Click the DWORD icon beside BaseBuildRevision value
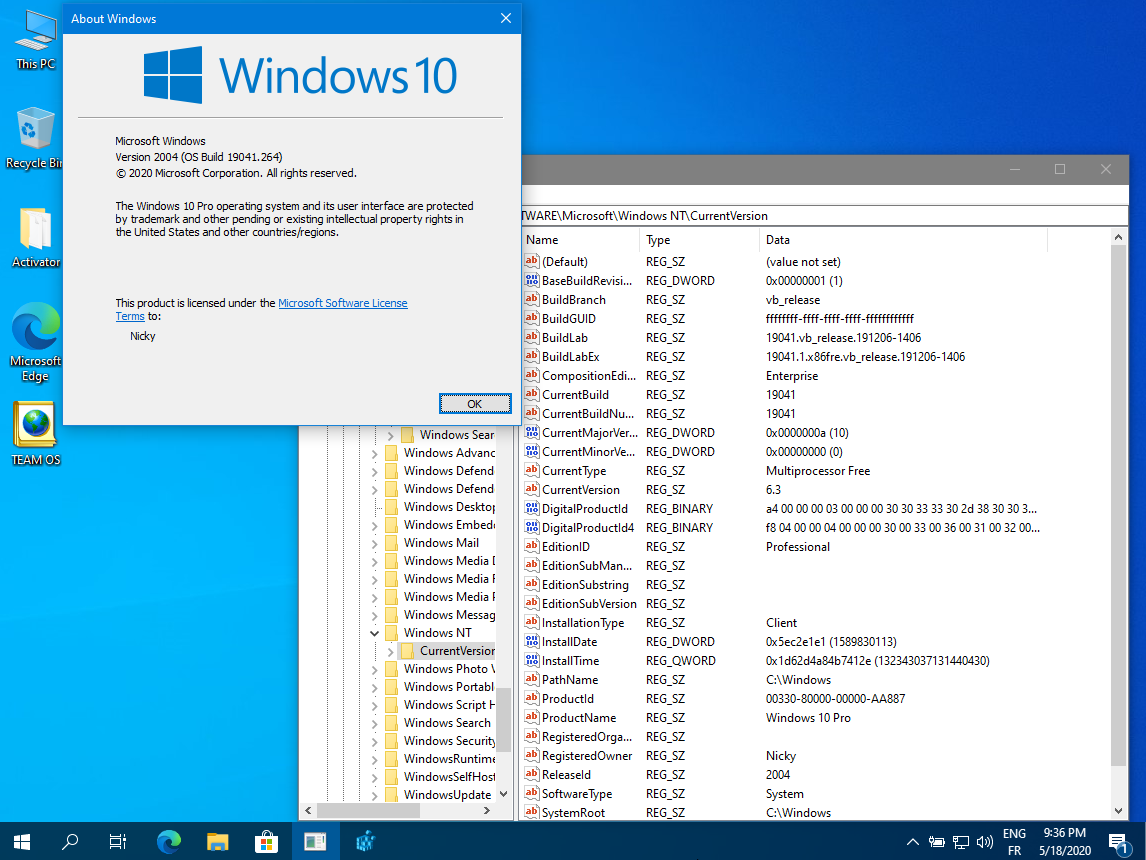 [x=531, y=280]
